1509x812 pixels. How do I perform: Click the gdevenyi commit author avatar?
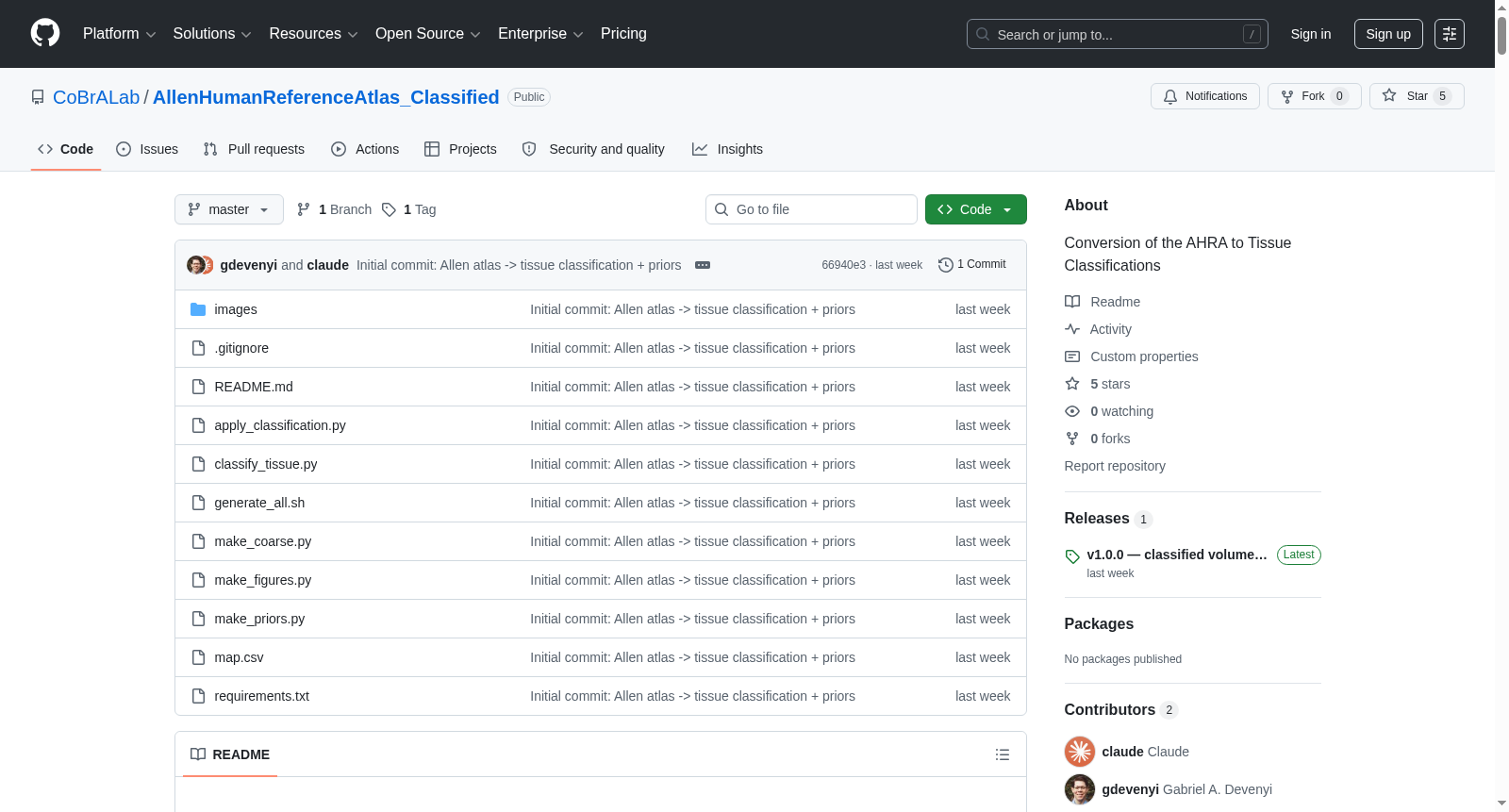[196, 265]
